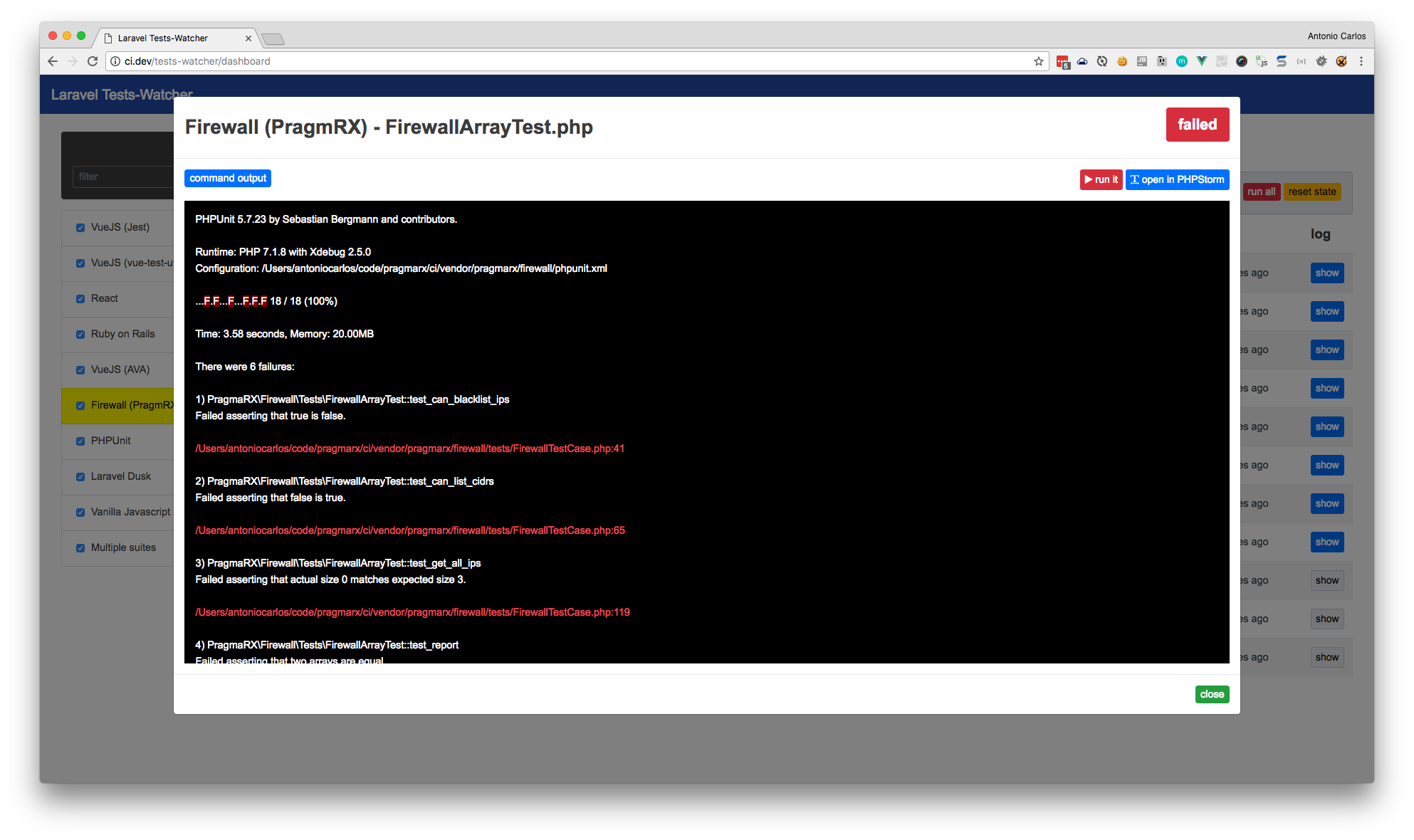Click the teal 'm' extension icon
This screenshot has height=840, width=1414.
click(1182, 61)
